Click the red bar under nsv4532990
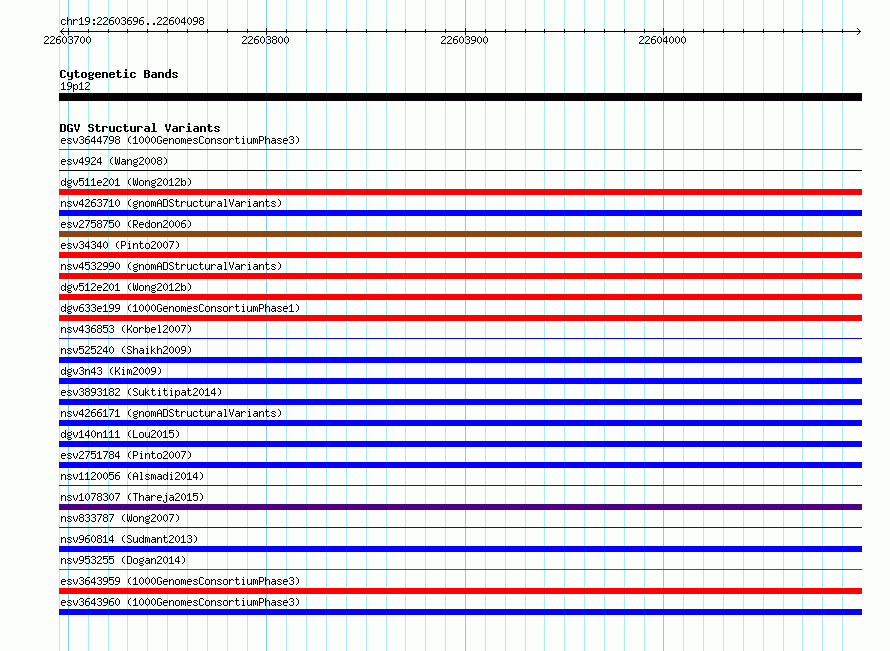 coord(460,276)
